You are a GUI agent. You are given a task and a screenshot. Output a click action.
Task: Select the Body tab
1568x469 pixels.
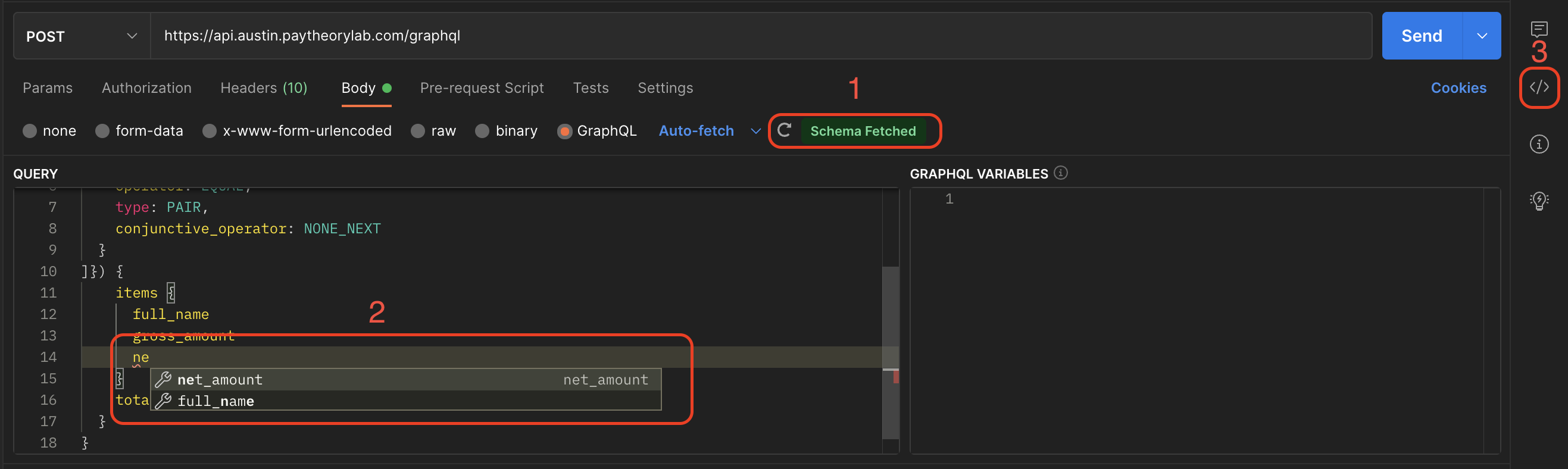pos(366,87)
